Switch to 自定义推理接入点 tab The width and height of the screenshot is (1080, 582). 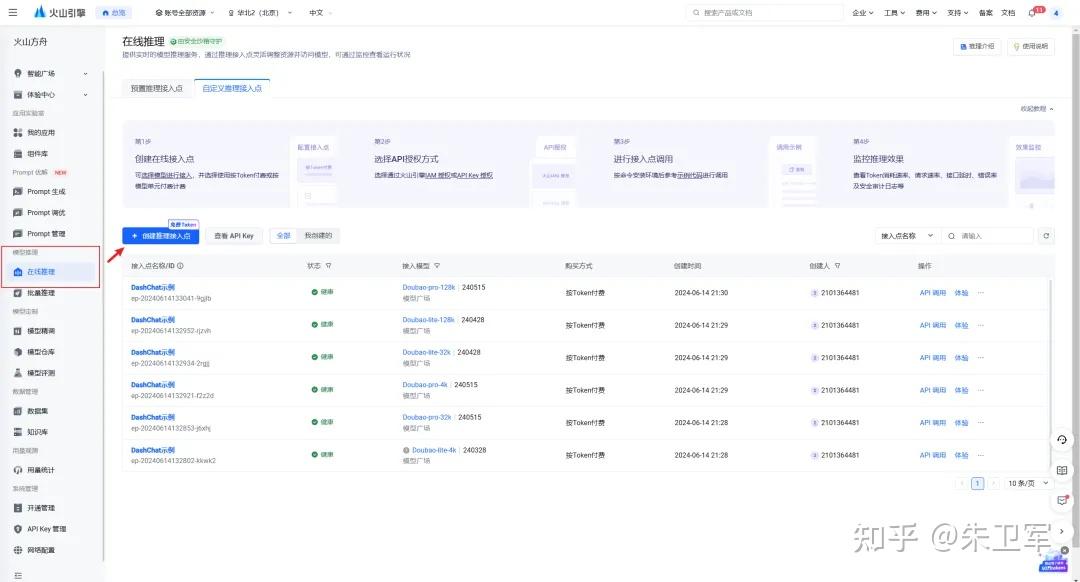click(x=232, y=88)
